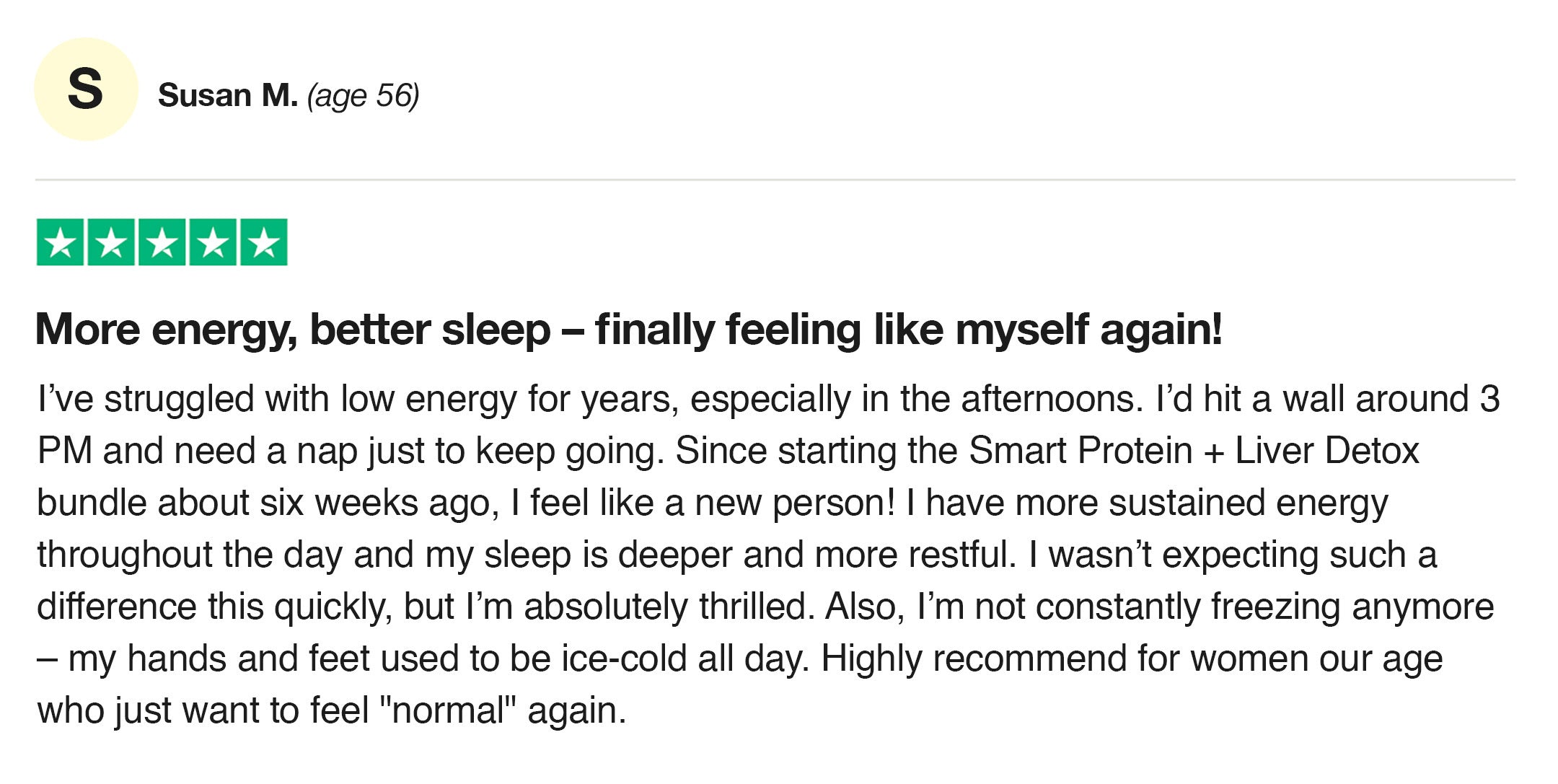This screenshot has height=784, width=1558.
Task: Click the review title 'More energy, better sleep'
Action: click(293, 330)
